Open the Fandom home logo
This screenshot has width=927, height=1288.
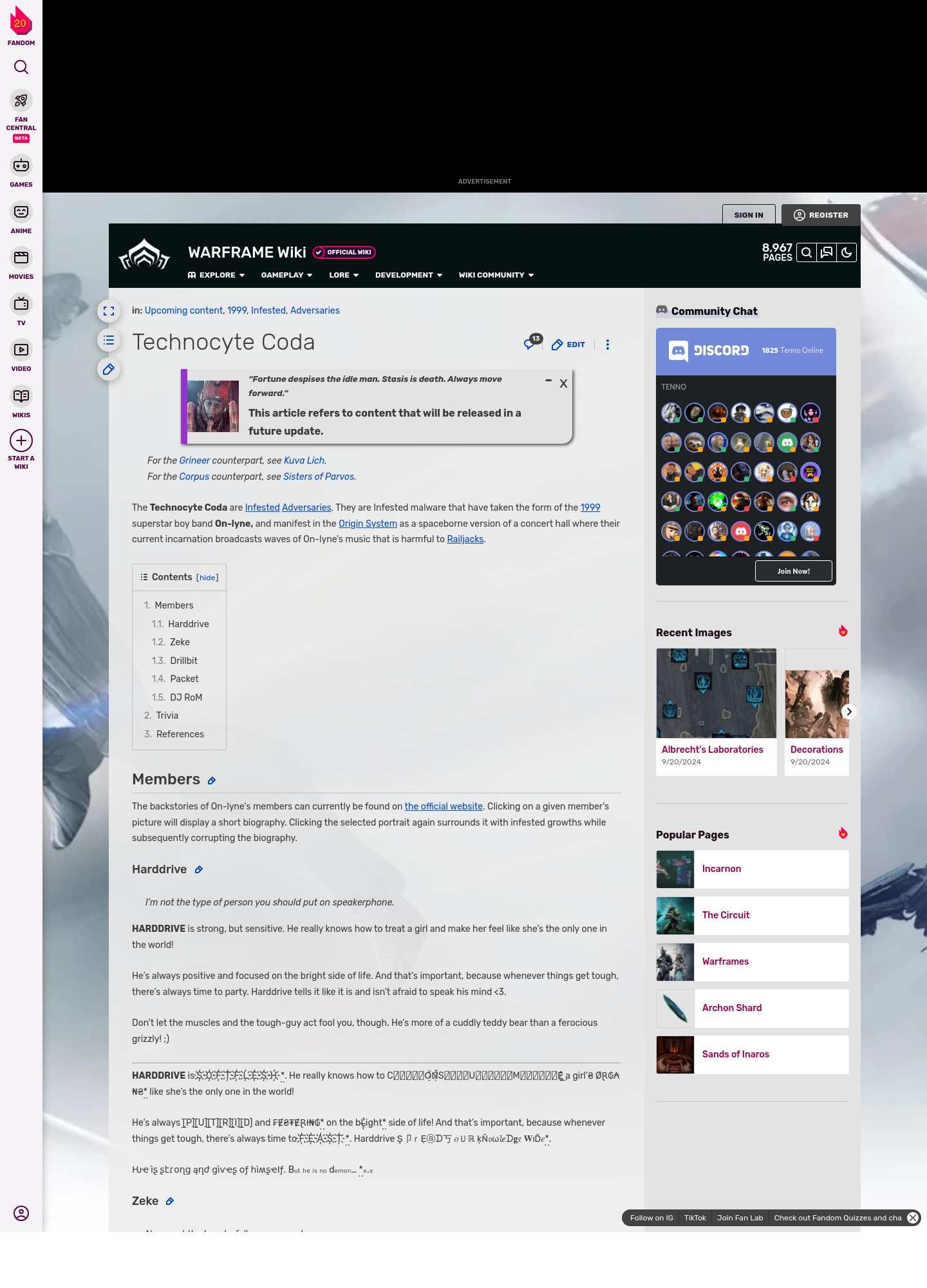[x=21, y=26]
